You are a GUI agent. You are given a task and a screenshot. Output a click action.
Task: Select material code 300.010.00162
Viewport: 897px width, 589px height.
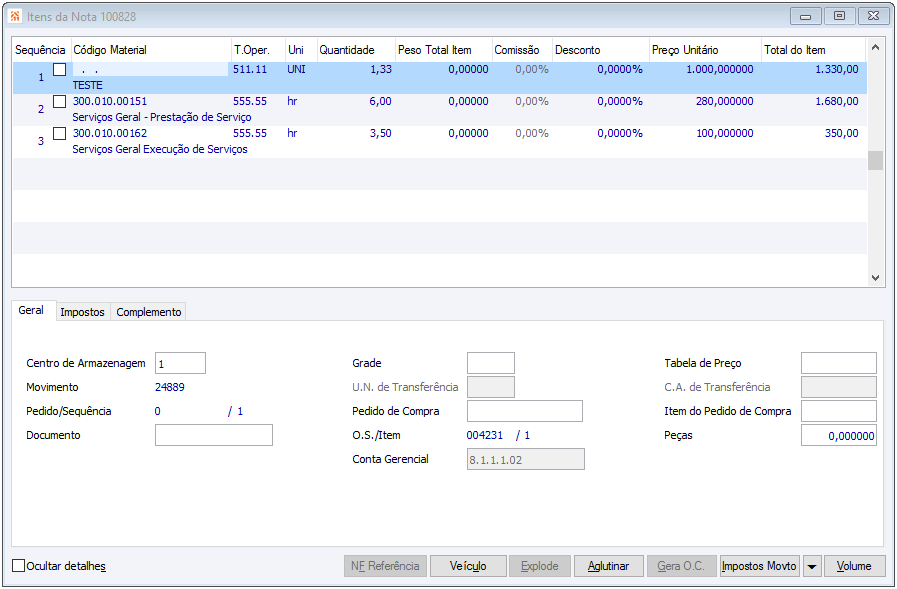pos(110,133)
